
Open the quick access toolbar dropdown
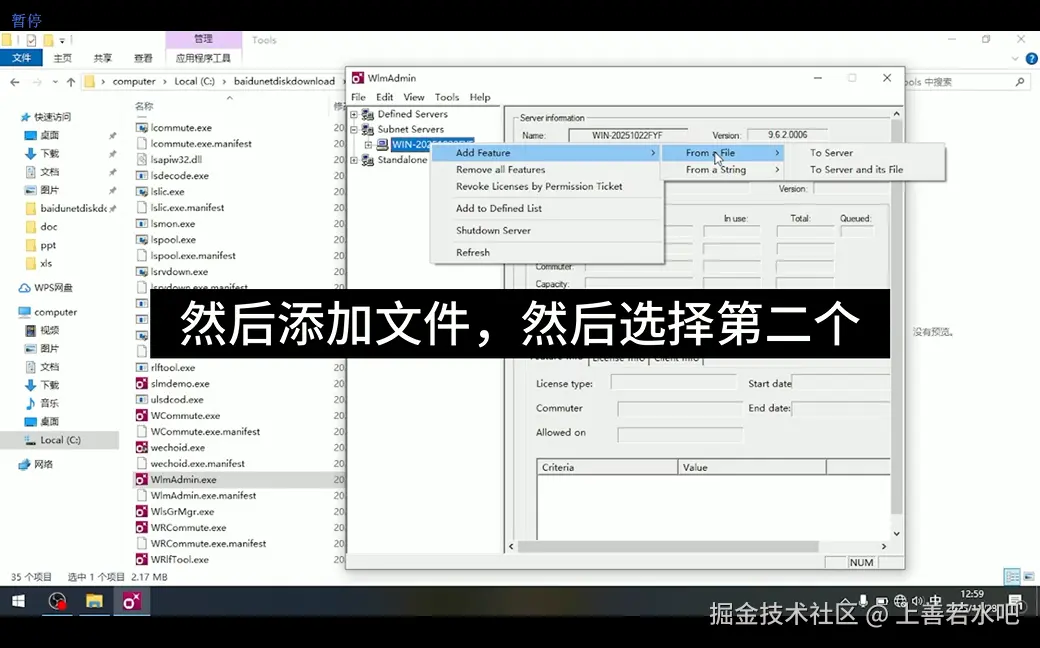click(62, 40)
